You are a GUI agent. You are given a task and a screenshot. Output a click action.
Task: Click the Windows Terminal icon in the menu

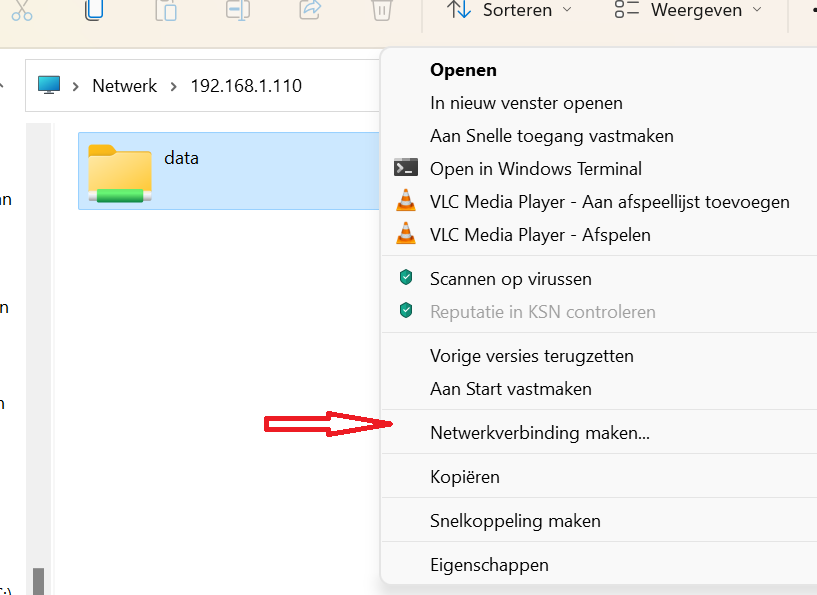[405, 168]
